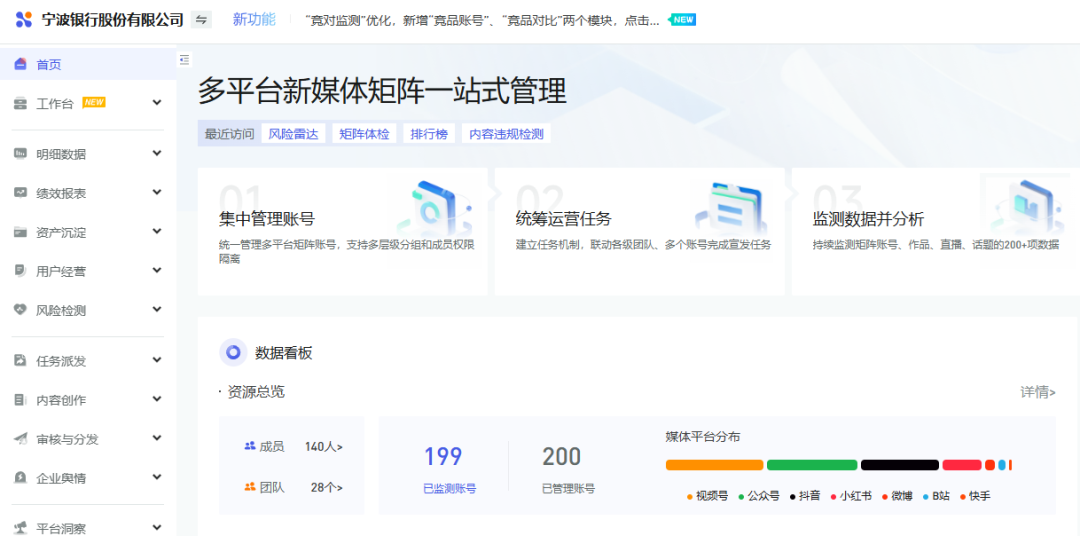1080x536 pixels.
Task: Click the 企业舆情 icon in the sidebar
Action: [20, 477]
